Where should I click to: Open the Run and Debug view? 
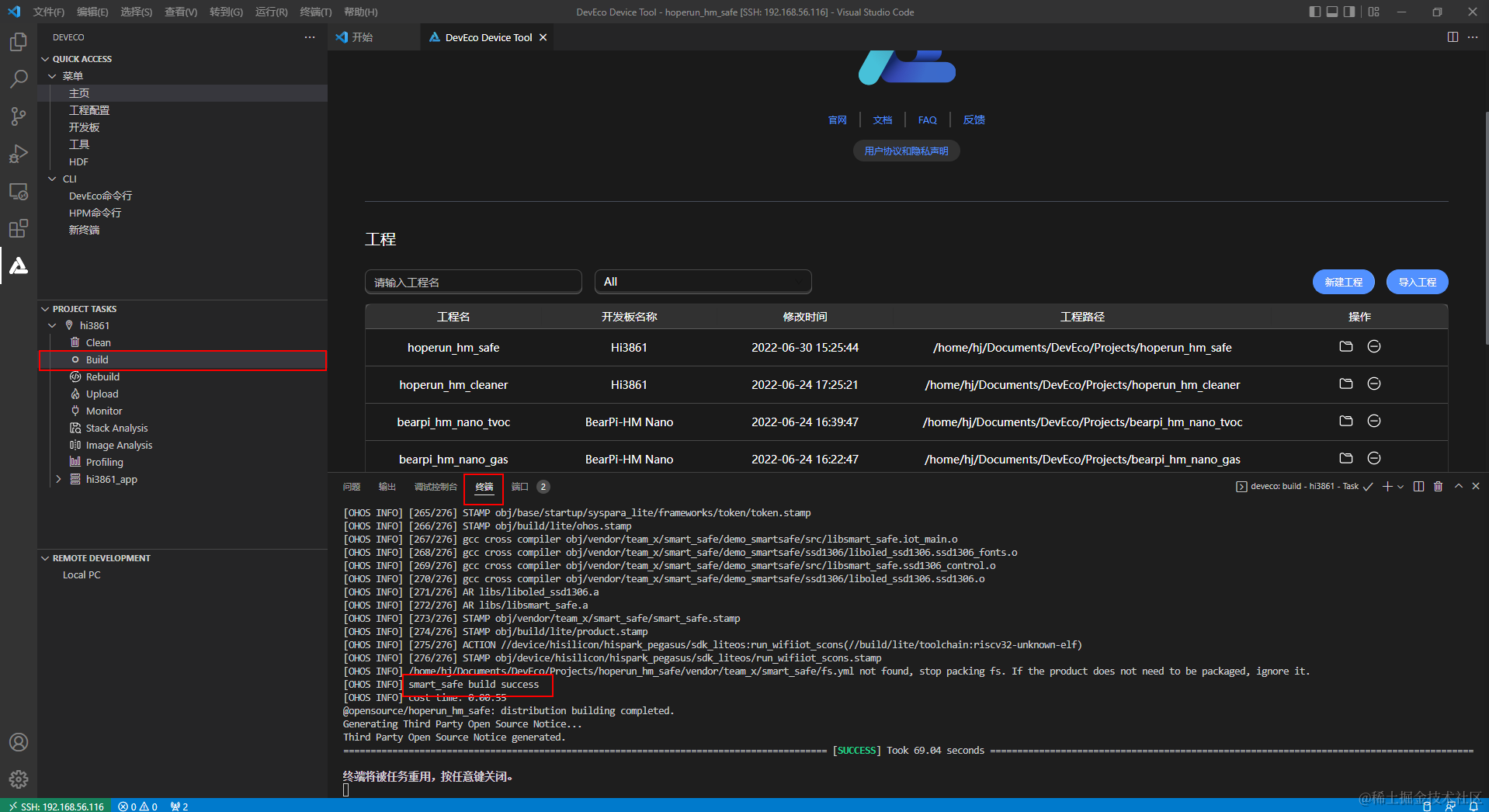(x=19, y=154)
